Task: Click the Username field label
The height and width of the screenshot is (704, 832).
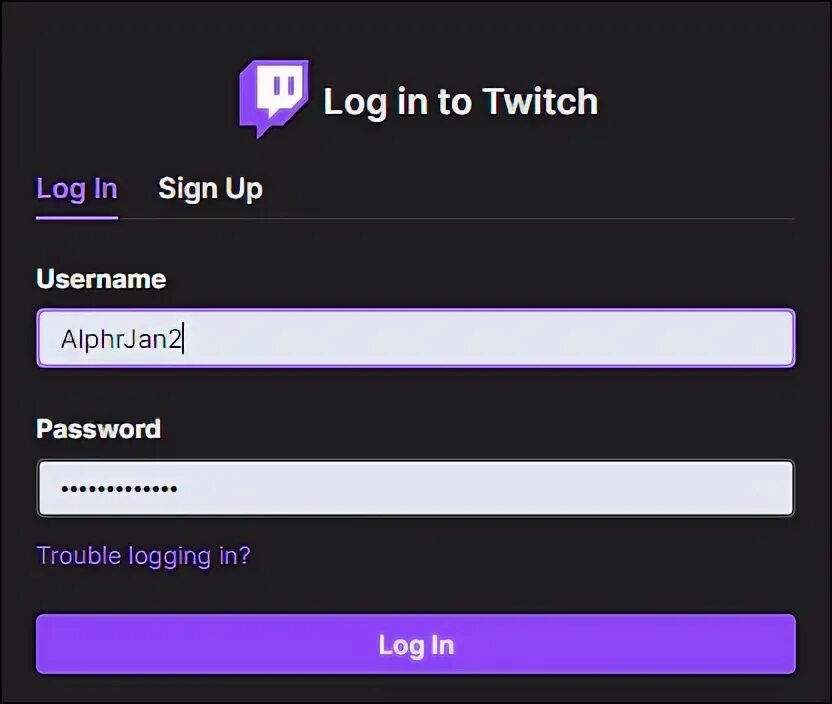Action: [x=101, y=279]
